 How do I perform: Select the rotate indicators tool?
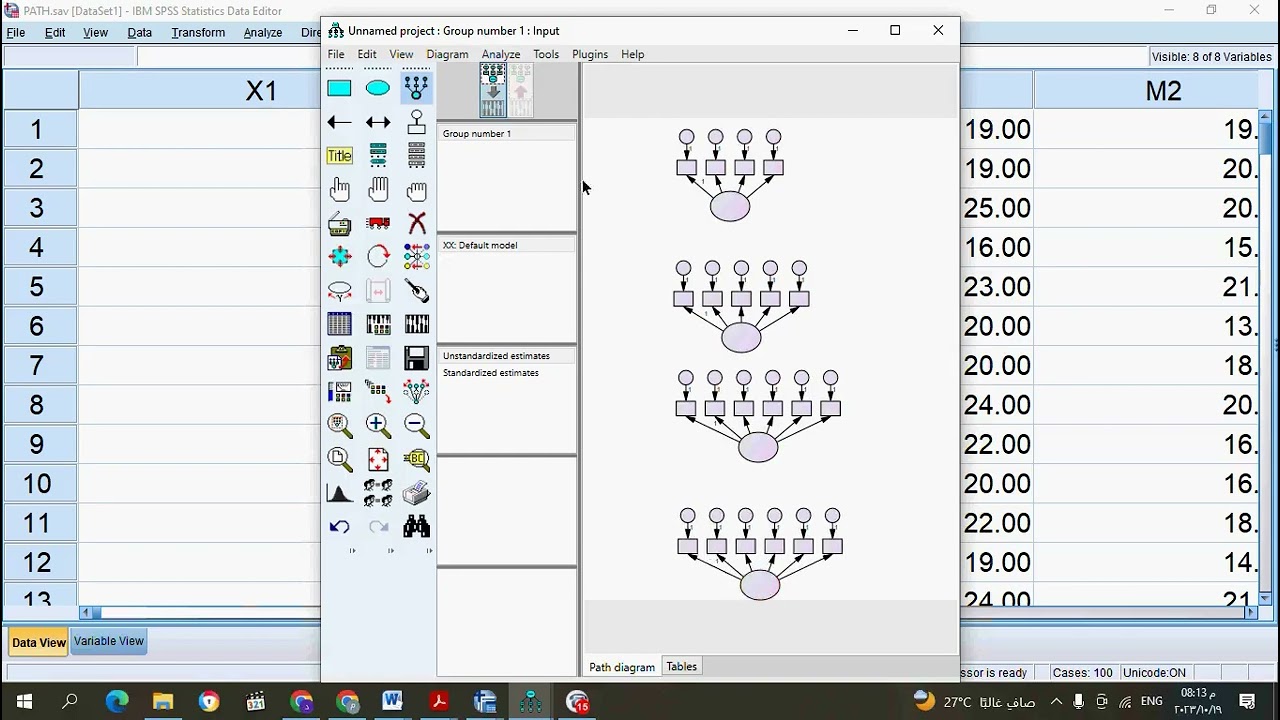tap(378, 257)
